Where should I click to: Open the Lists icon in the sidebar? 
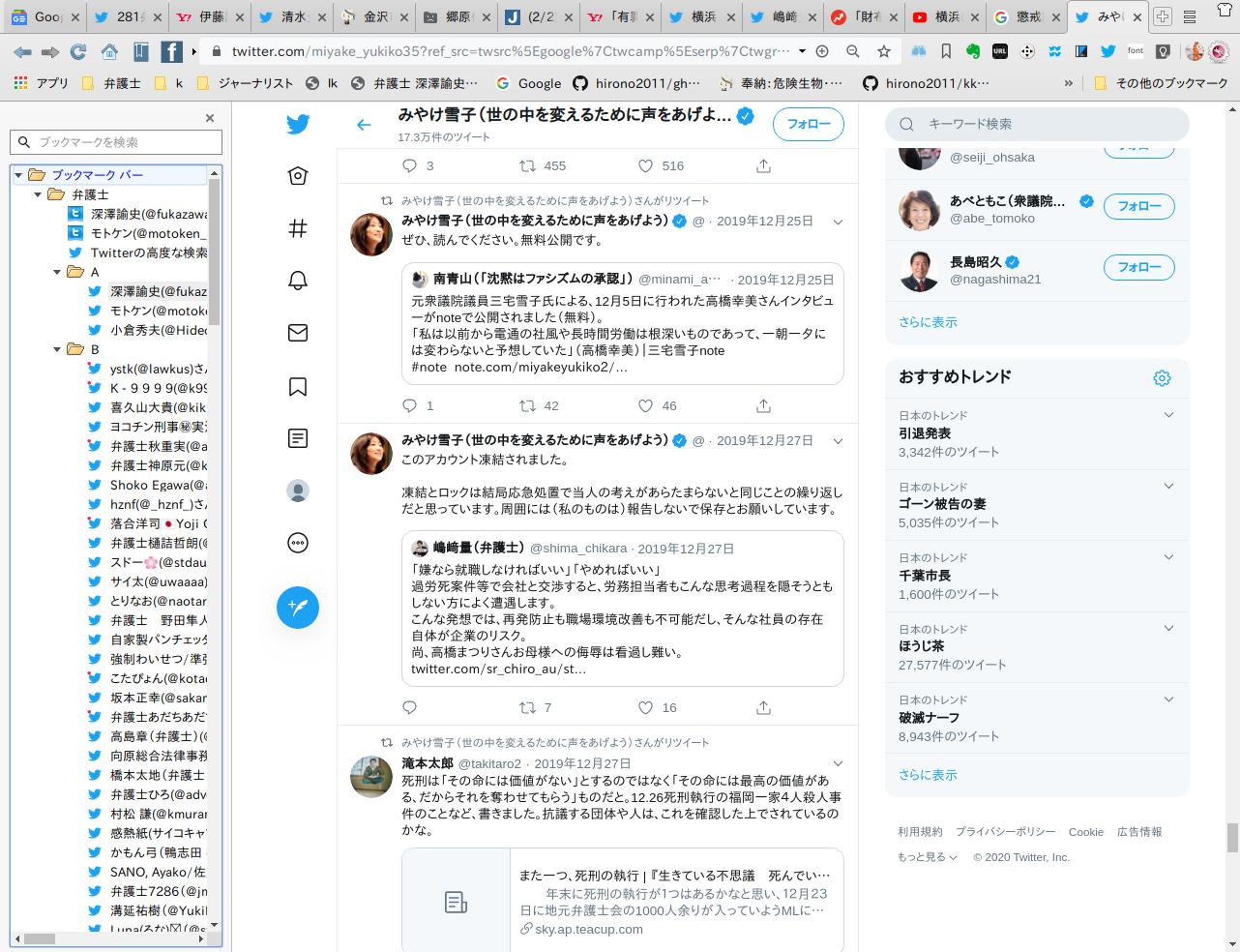click(x=298, y=438)
